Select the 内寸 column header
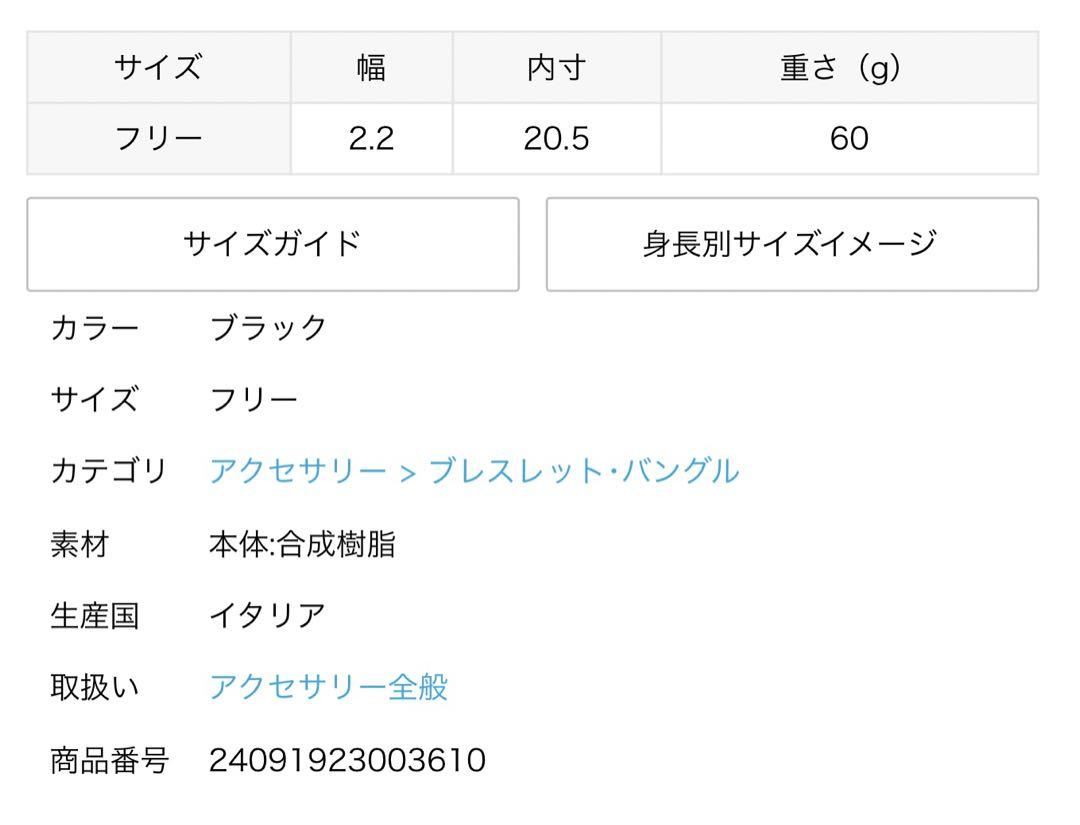1080x825 pixels. point(557,67)
